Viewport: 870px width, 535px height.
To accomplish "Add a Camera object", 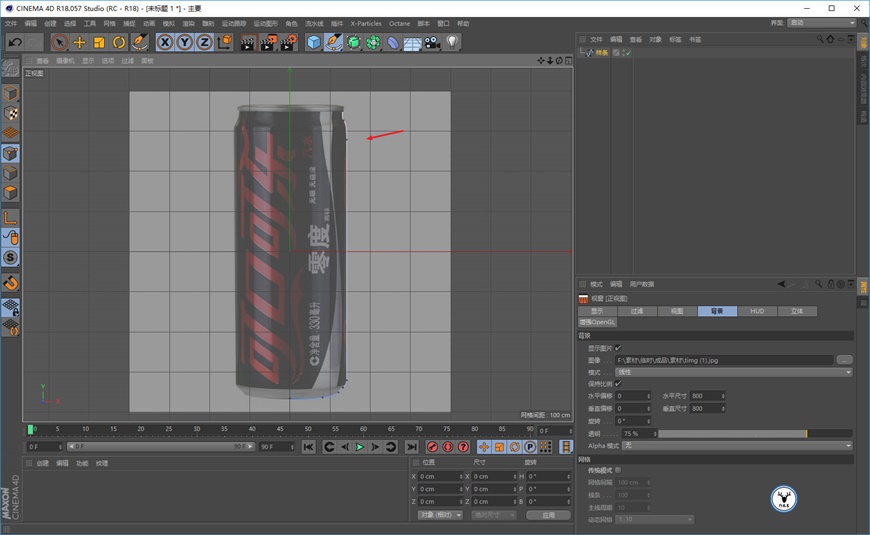I will tap(432, 42).
